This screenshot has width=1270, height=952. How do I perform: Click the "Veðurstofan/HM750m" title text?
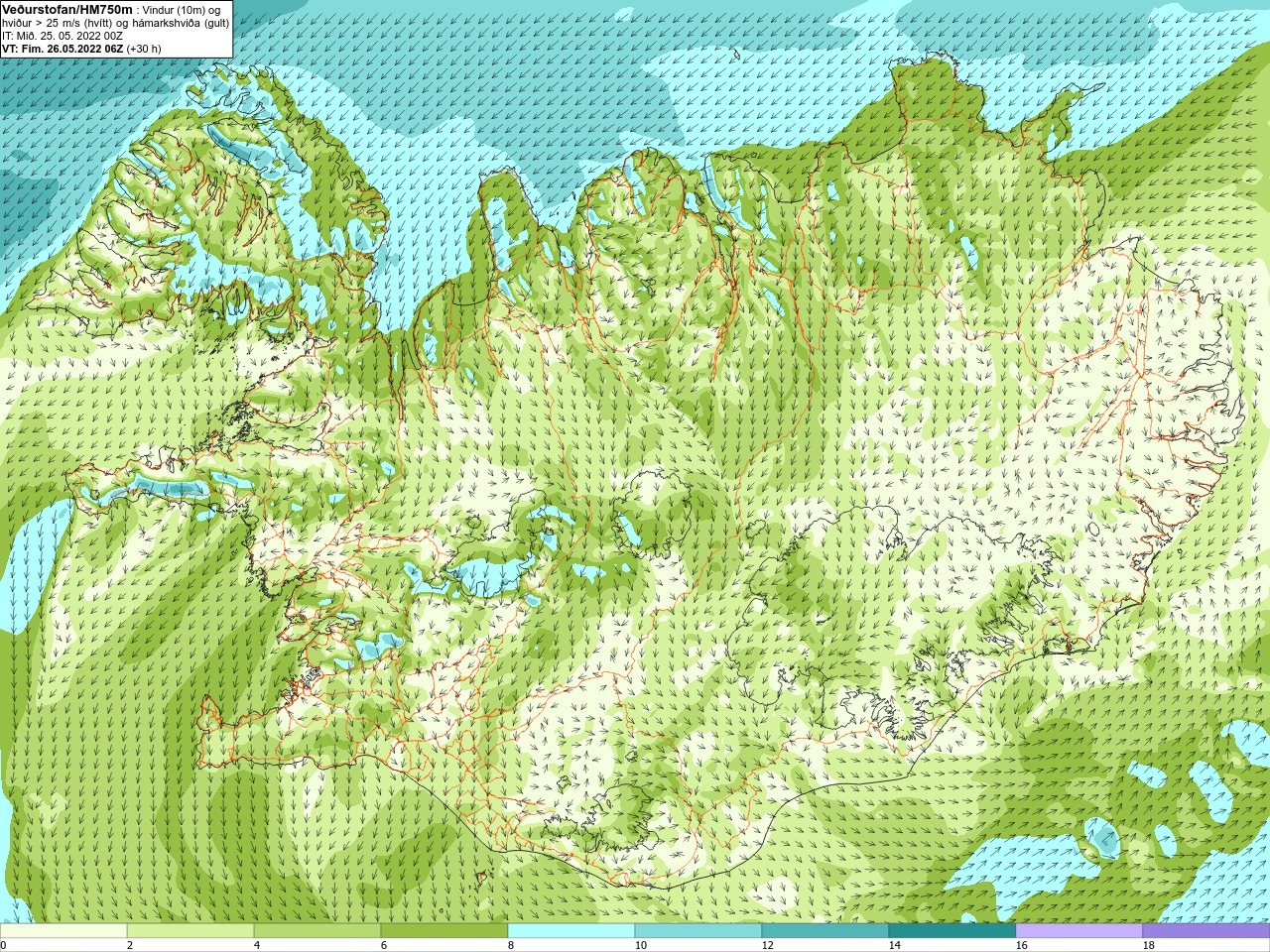click(x=66, y=9)
